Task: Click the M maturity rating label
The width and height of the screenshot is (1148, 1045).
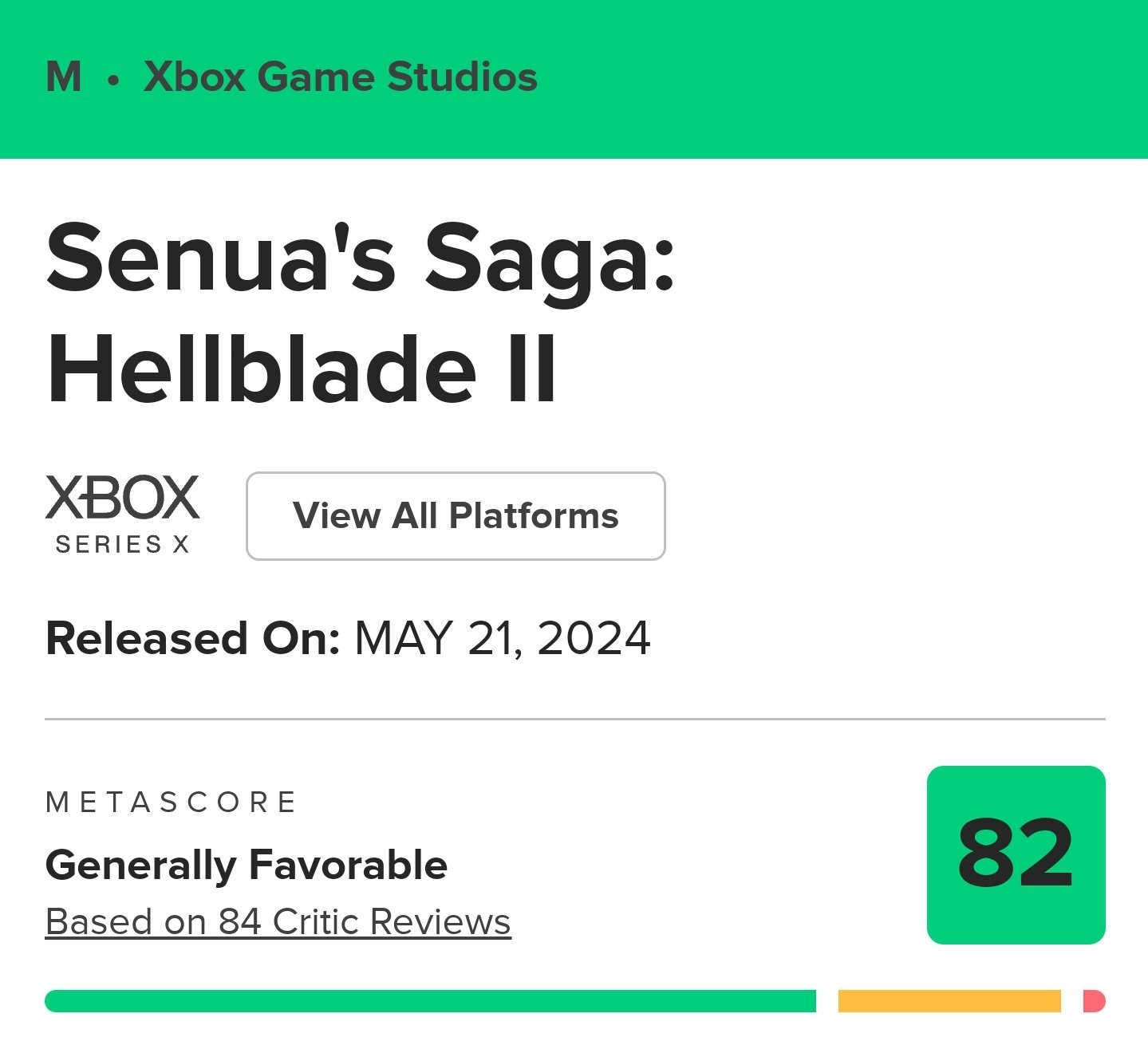Action: [64, 77]
